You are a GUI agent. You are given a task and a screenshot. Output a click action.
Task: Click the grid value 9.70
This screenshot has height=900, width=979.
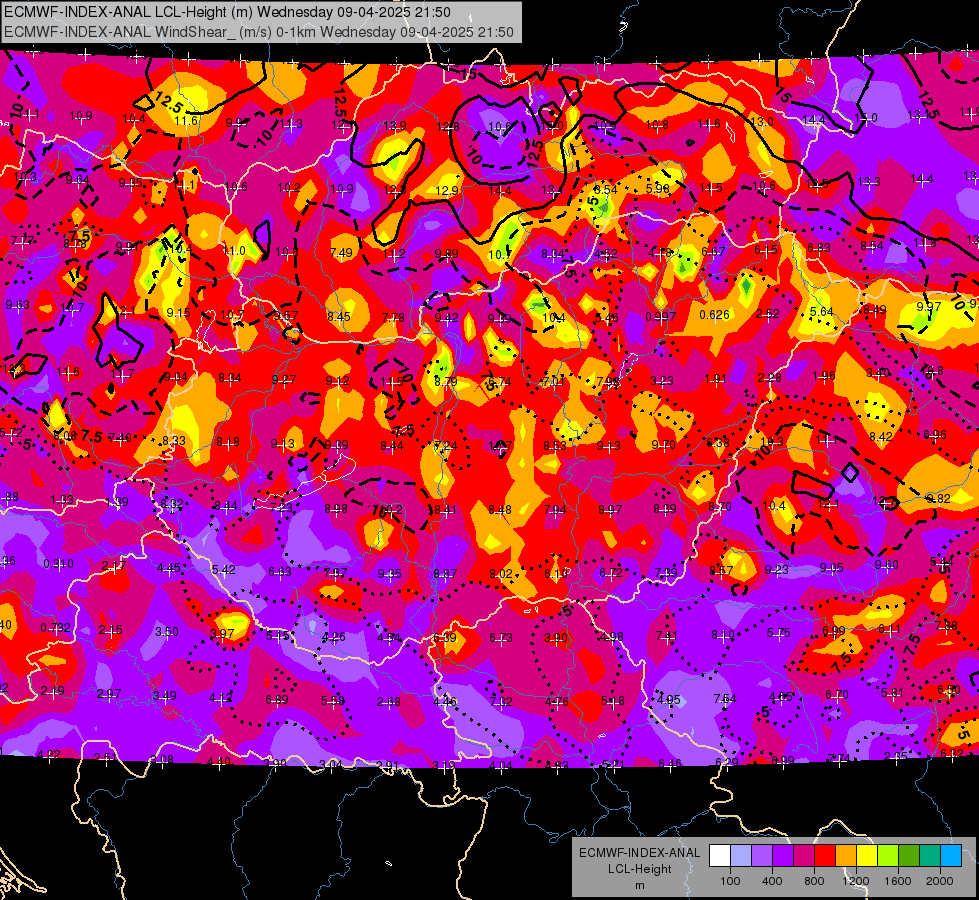pos(663,445)
